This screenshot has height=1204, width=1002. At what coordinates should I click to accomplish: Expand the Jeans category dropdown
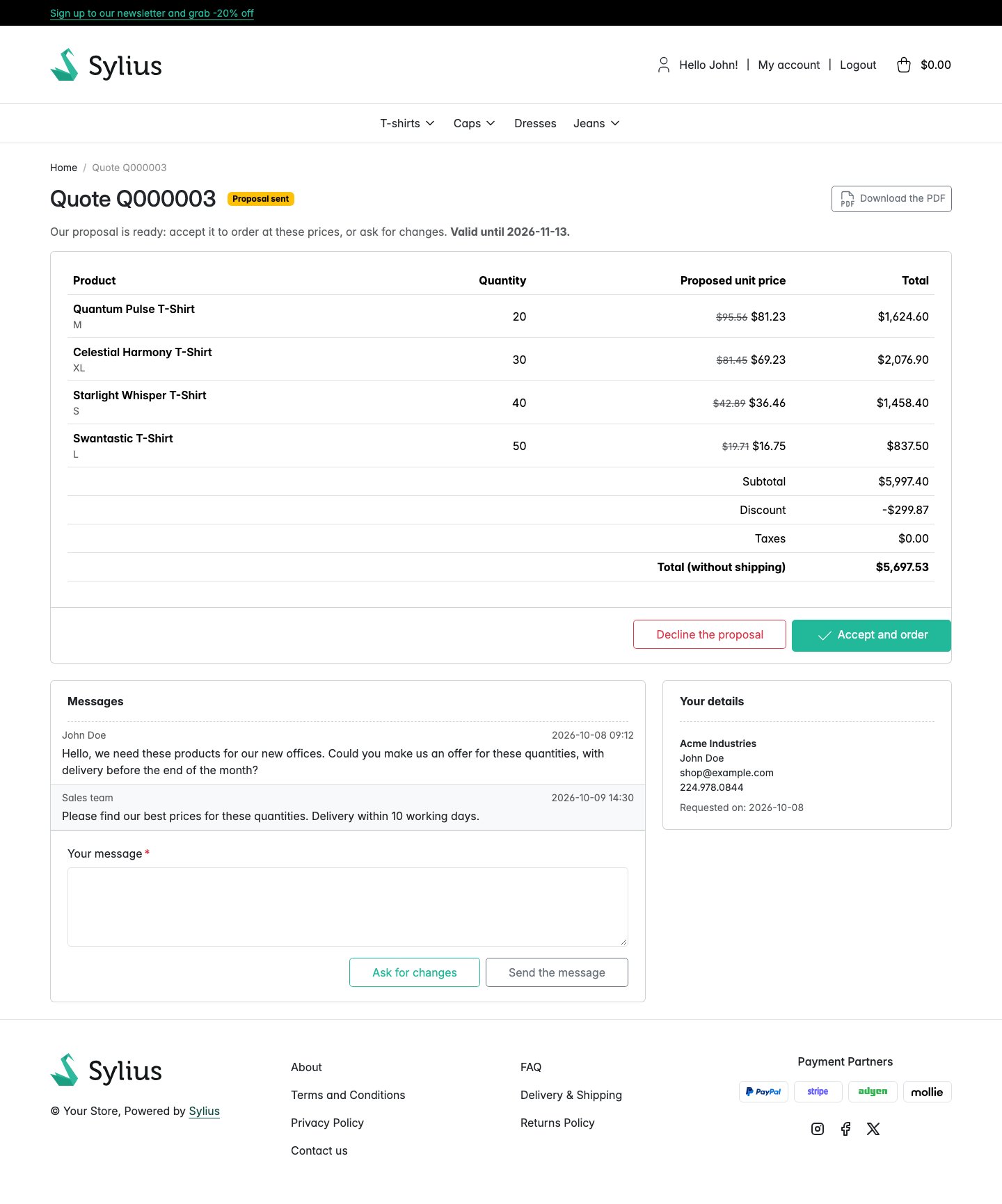[x=596, y=123]
